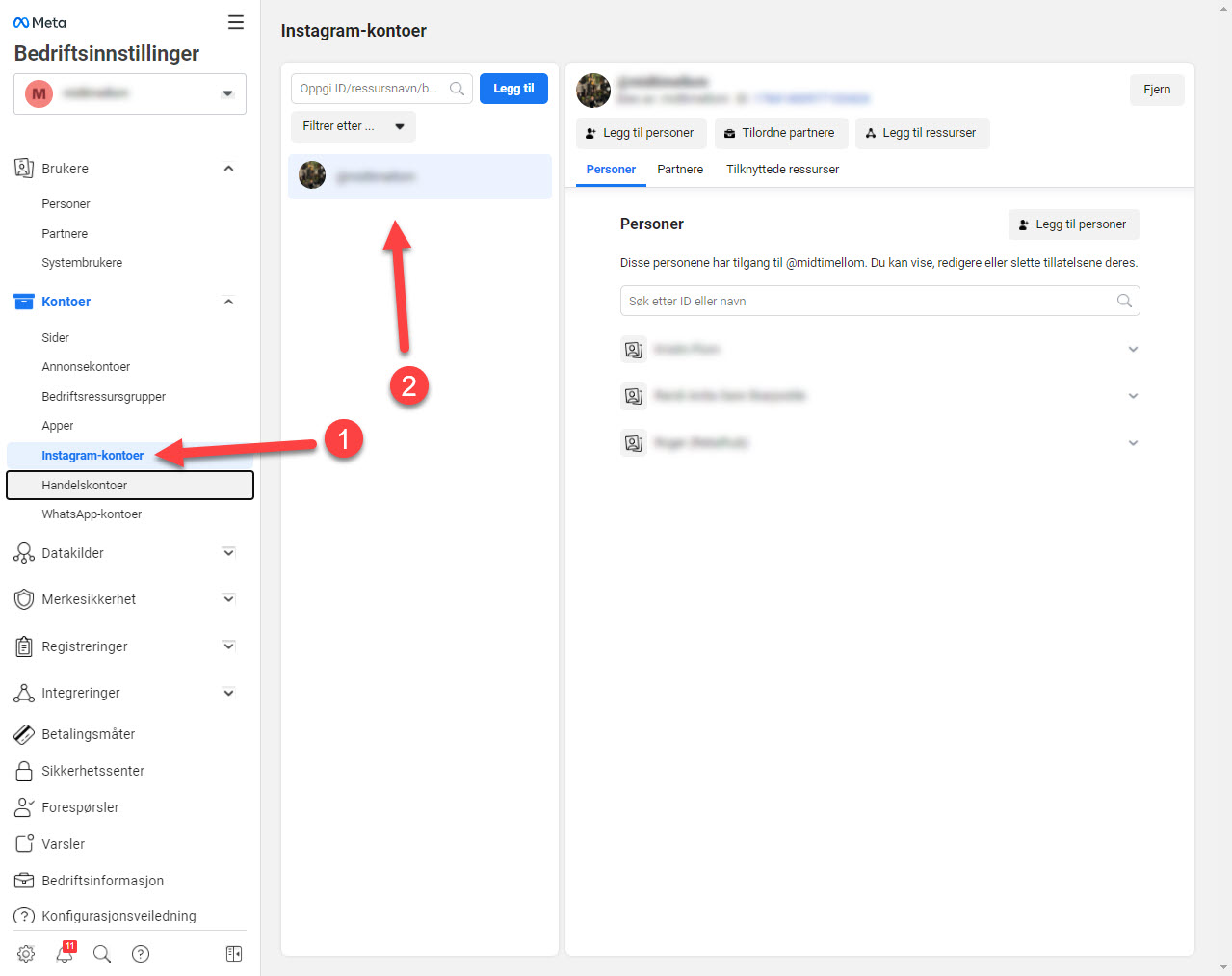Click the Sikkerhetssenter lock icon

coord(24,771)
